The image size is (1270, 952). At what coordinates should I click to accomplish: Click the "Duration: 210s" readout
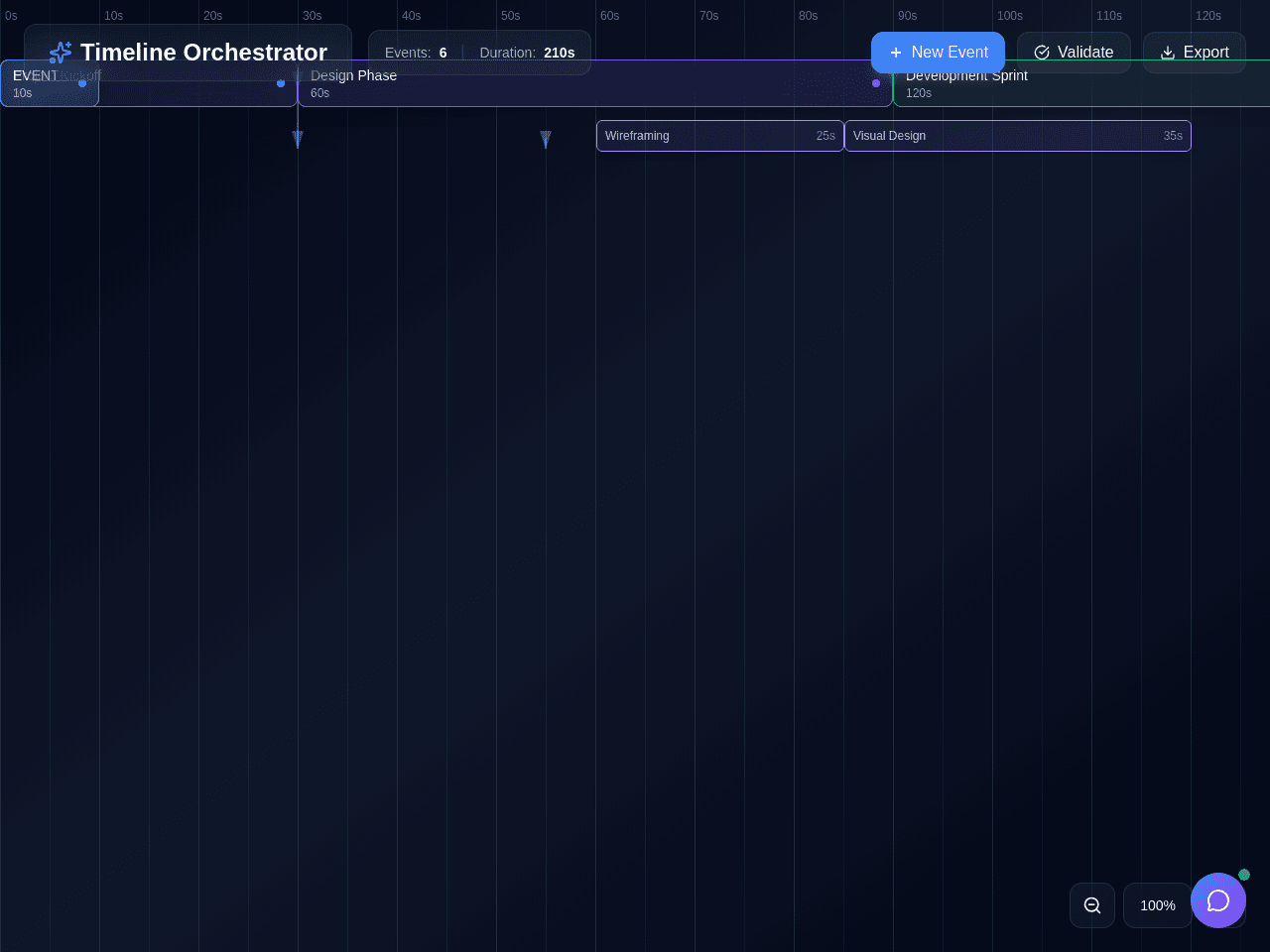coord(527,53)
